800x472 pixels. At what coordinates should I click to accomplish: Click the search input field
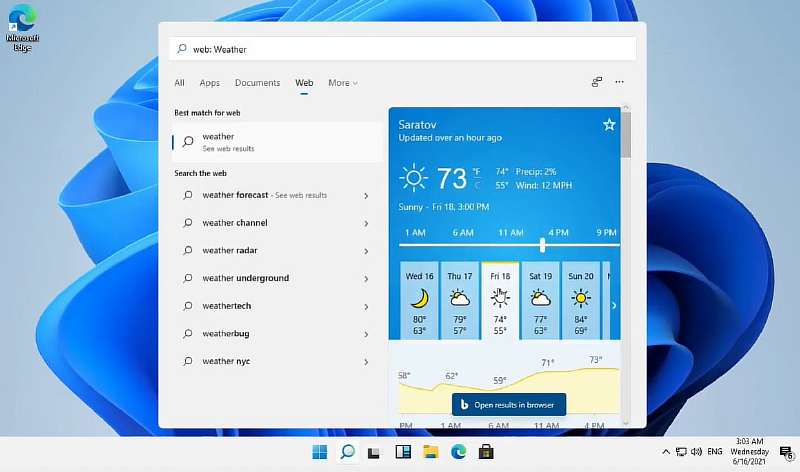click(x=400, y=49)
